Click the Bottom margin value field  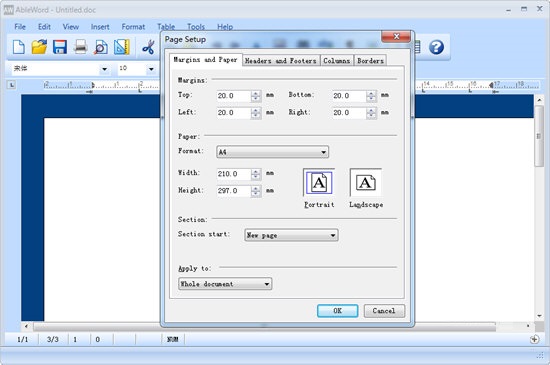click(349, 96)
